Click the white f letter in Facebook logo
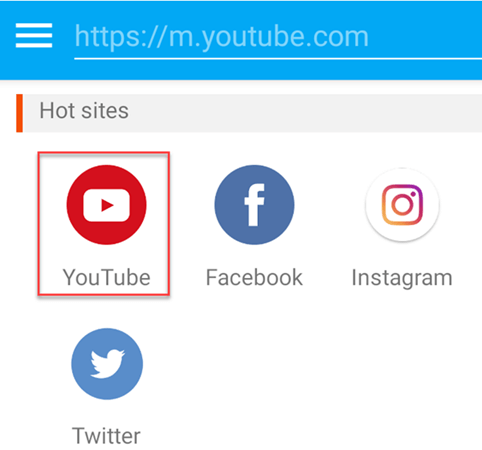The height and width of the screenshot is (450, 482). click(255, 205)
